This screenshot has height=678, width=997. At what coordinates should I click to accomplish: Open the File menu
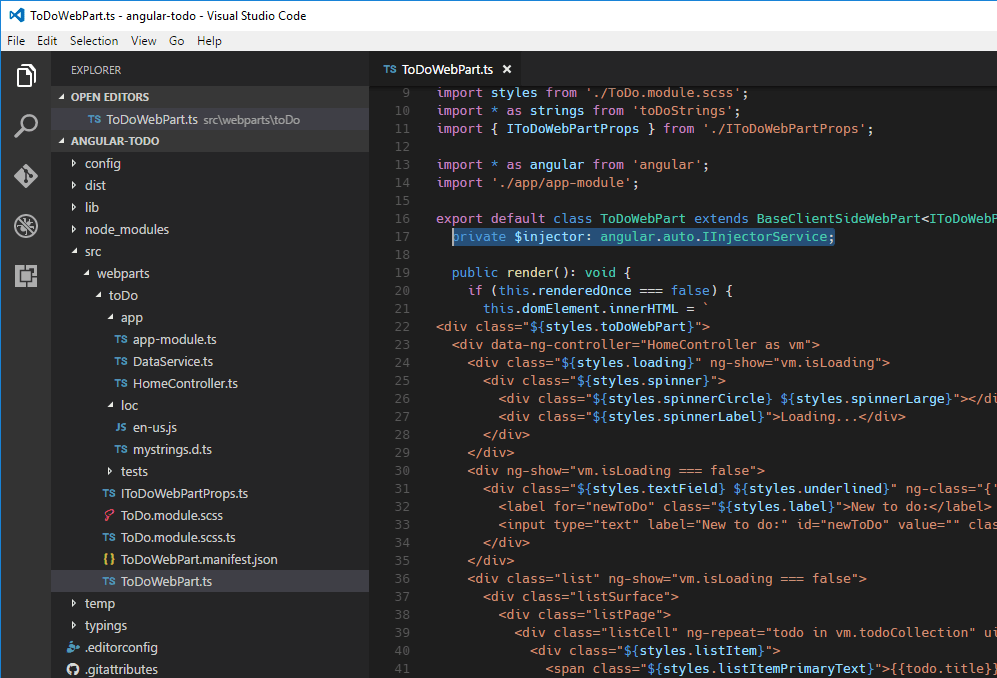click(16, 41)
